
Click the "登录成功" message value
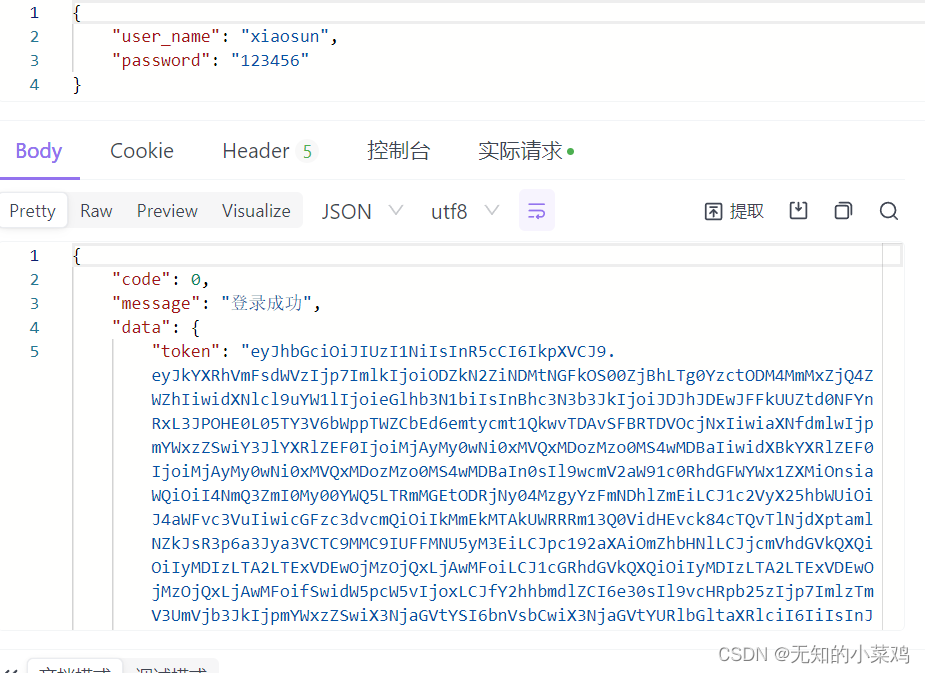[x=266, y=304]
